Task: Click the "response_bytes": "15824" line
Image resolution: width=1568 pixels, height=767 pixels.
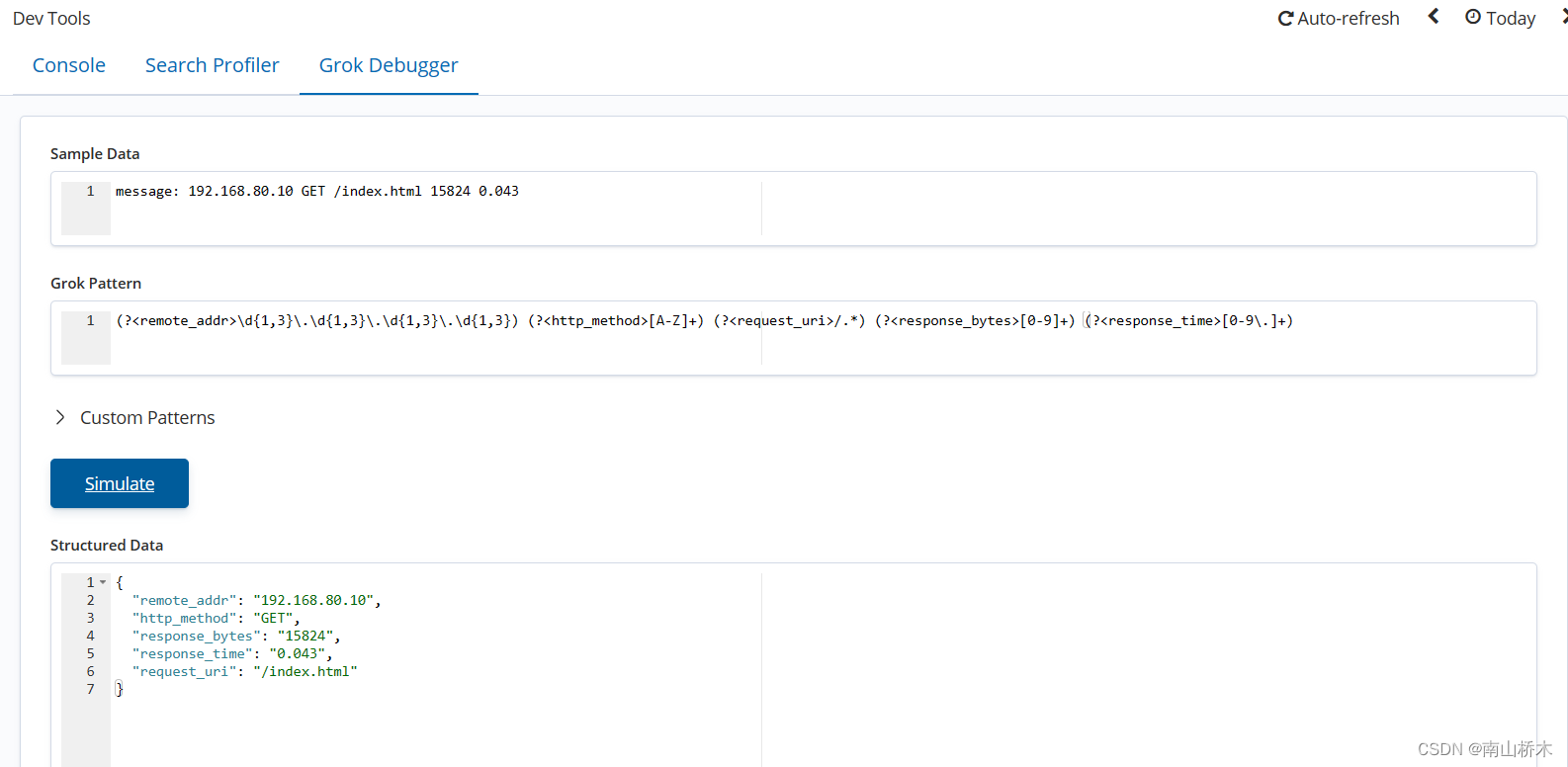Action: 236,636
